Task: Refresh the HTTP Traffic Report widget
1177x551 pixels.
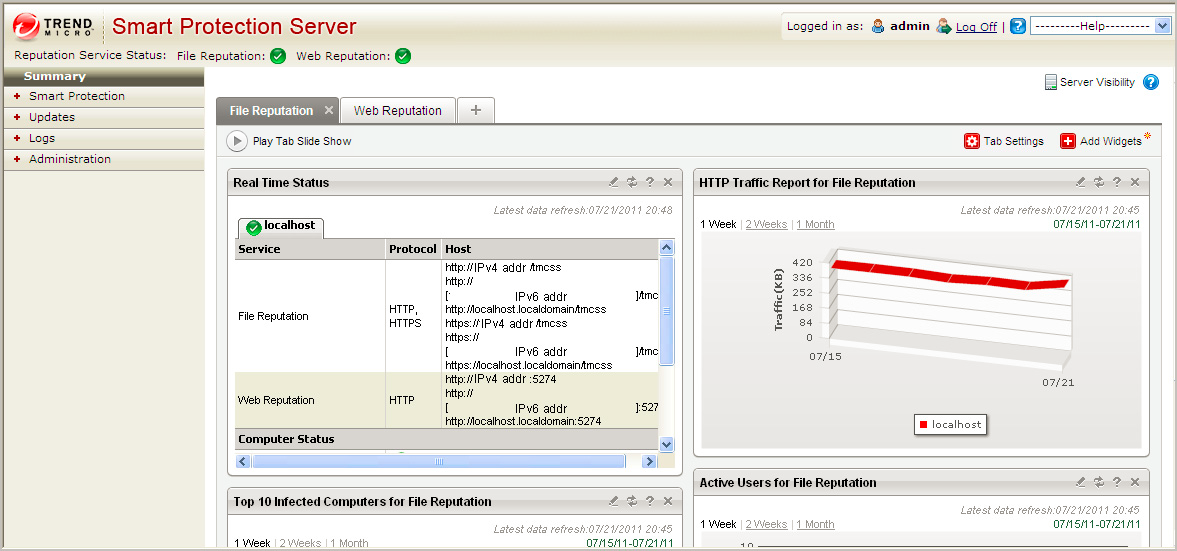Action: (1098, 182)
